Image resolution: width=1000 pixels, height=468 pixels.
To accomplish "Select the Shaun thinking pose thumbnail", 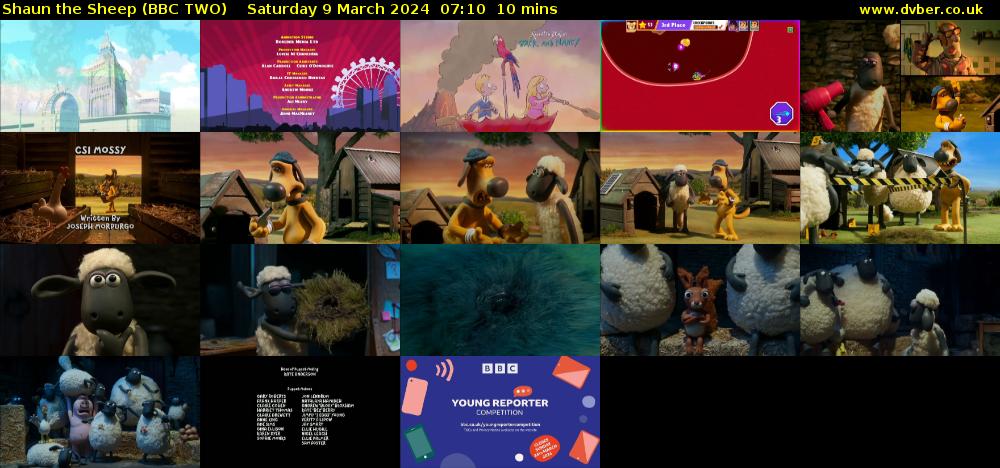I will point(100,300).
